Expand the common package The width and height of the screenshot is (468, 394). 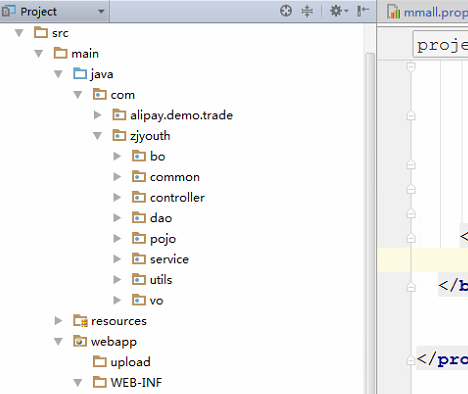pyautogui.click(x=117, y=177)
